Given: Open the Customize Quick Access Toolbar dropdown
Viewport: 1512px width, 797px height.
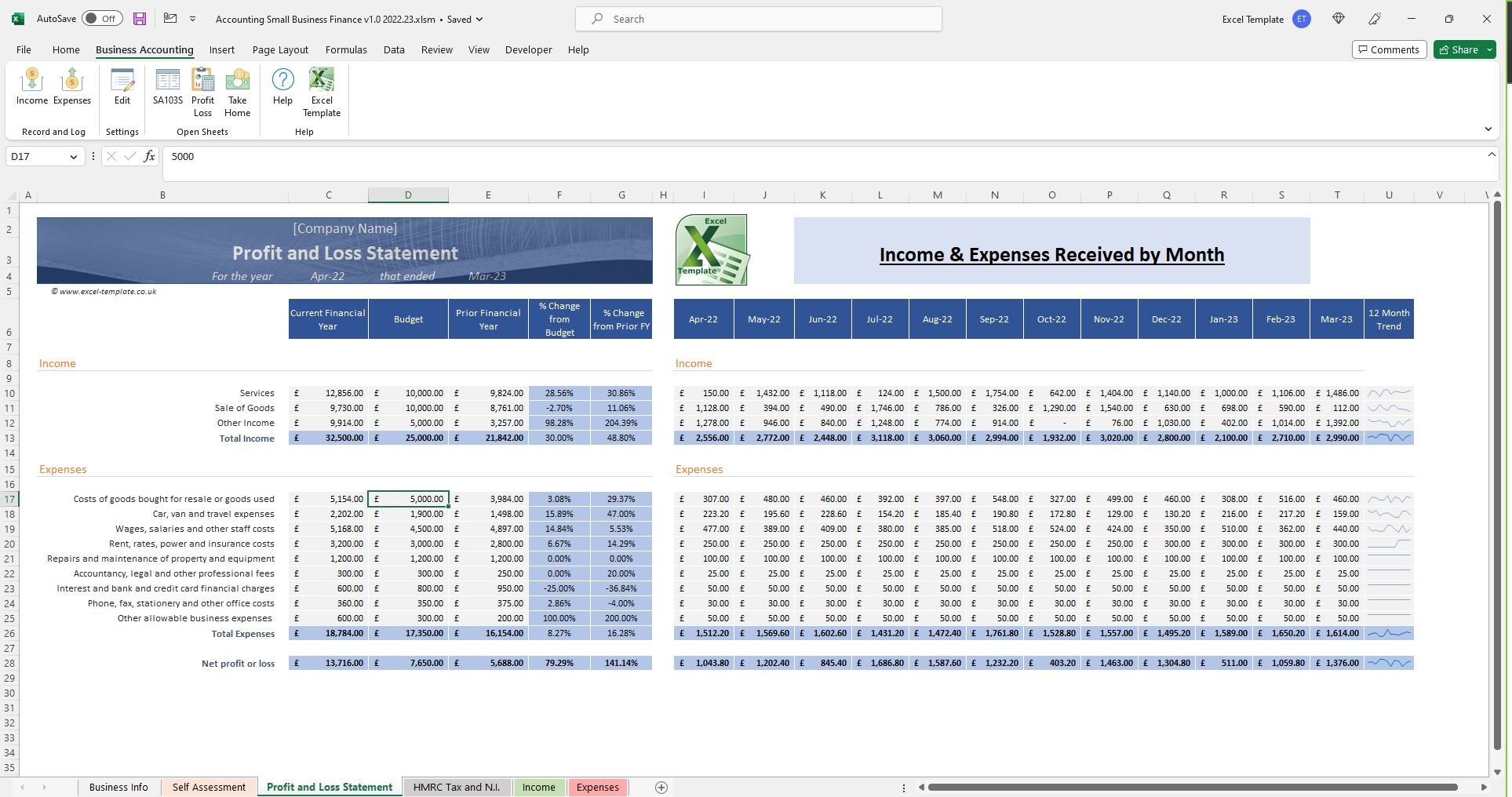Looking at the screenshot, I should (191, 18).
